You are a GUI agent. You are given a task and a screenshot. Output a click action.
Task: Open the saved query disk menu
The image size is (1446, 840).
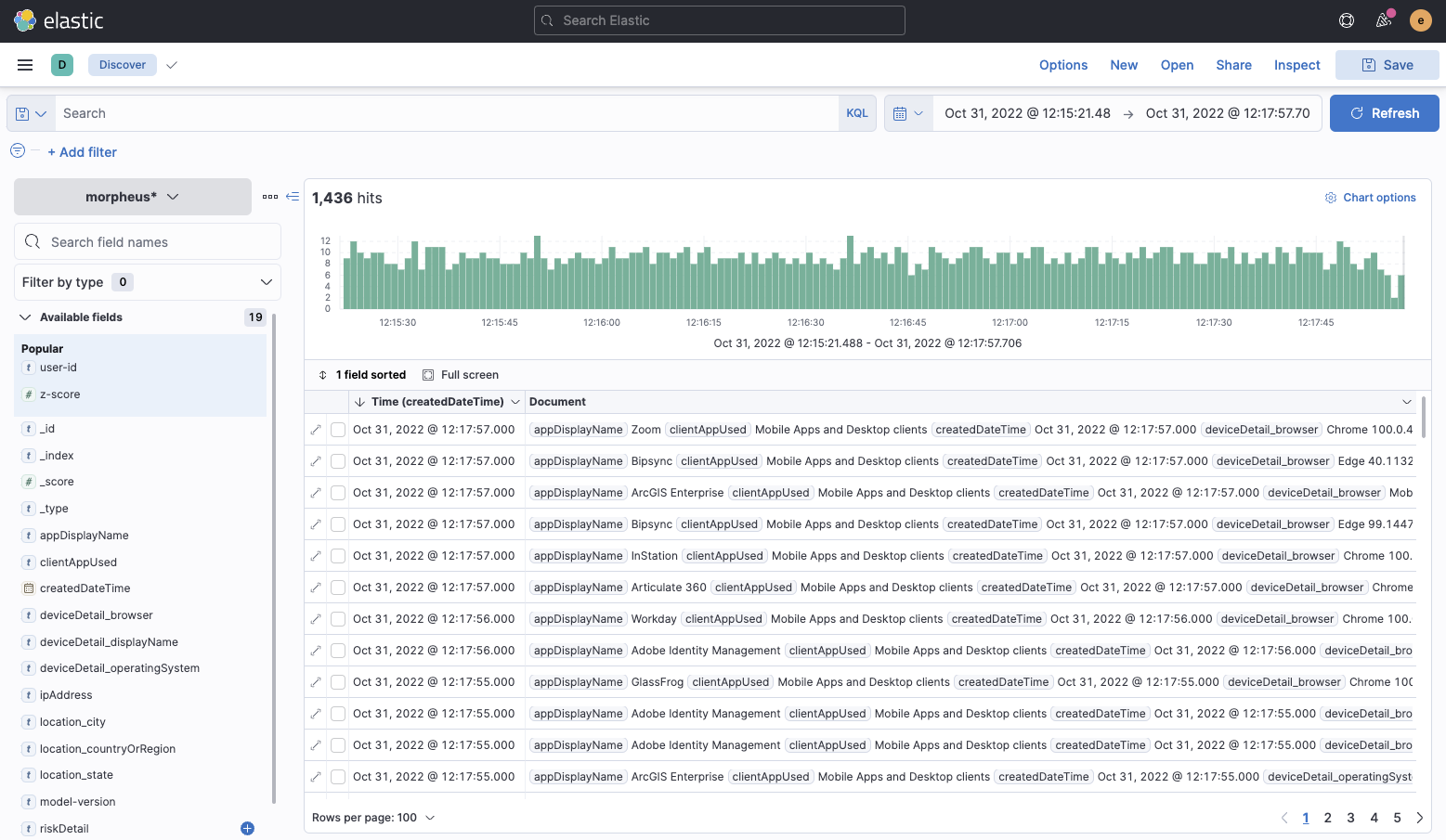31,113
